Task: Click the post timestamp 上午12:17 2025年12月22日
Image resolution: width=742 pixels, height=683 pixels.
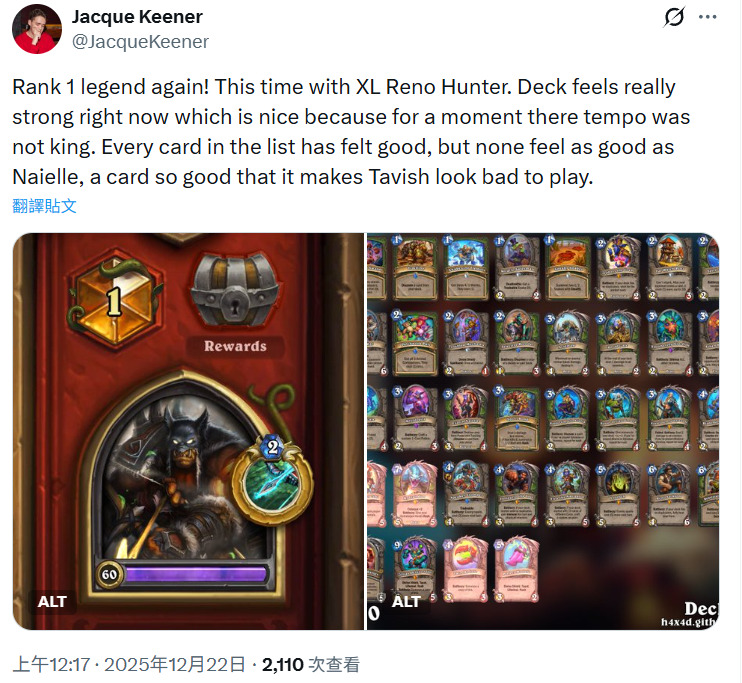Action: tap(129, 665)
